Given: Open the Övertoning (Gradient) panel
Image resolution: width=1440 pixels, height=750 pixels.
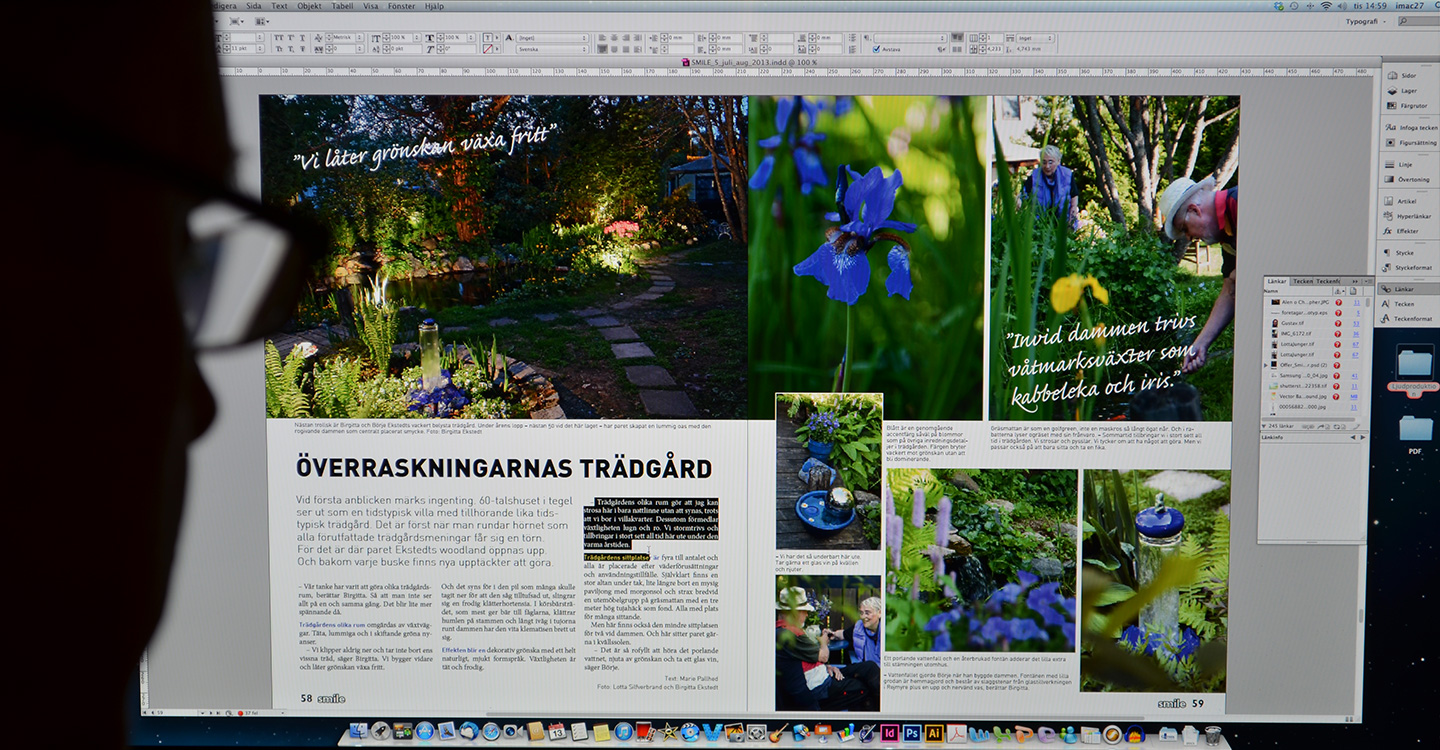Looking at the screenshot, I should point(1407,179).
